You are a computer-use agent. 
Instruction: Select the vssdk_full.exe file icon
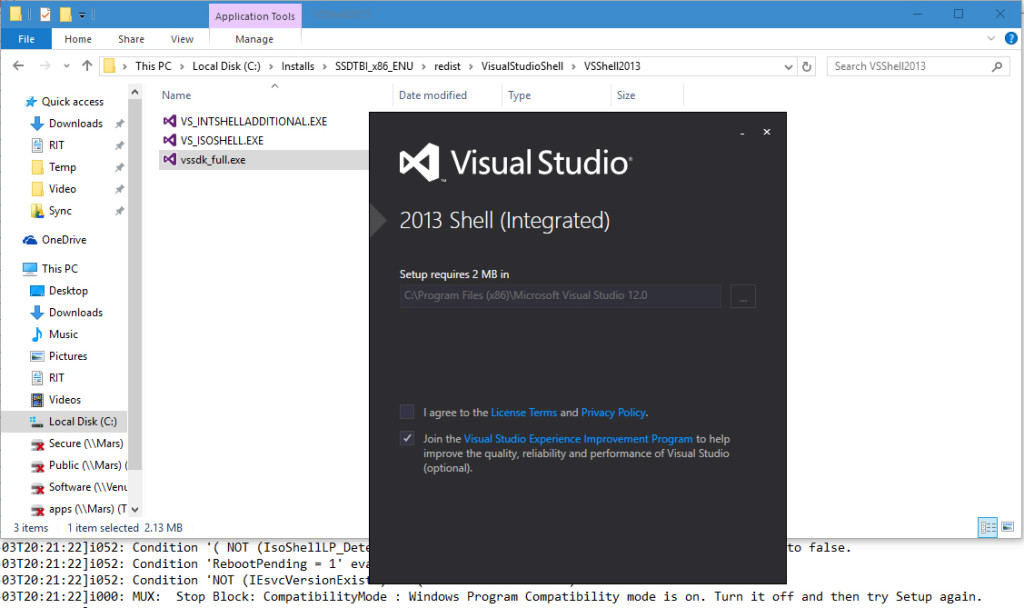[170, 159]
